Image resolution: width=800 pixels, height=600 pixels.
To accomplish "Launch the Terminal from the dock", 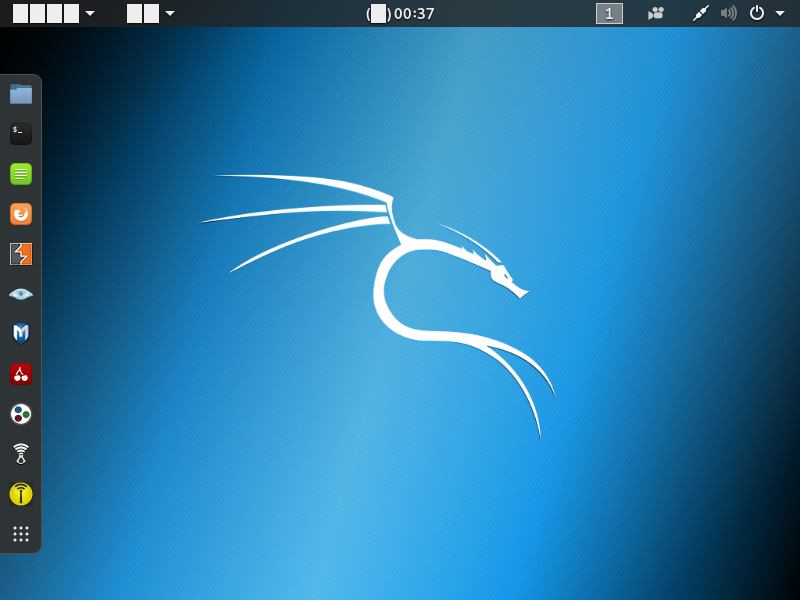I will tap(21, 134).
